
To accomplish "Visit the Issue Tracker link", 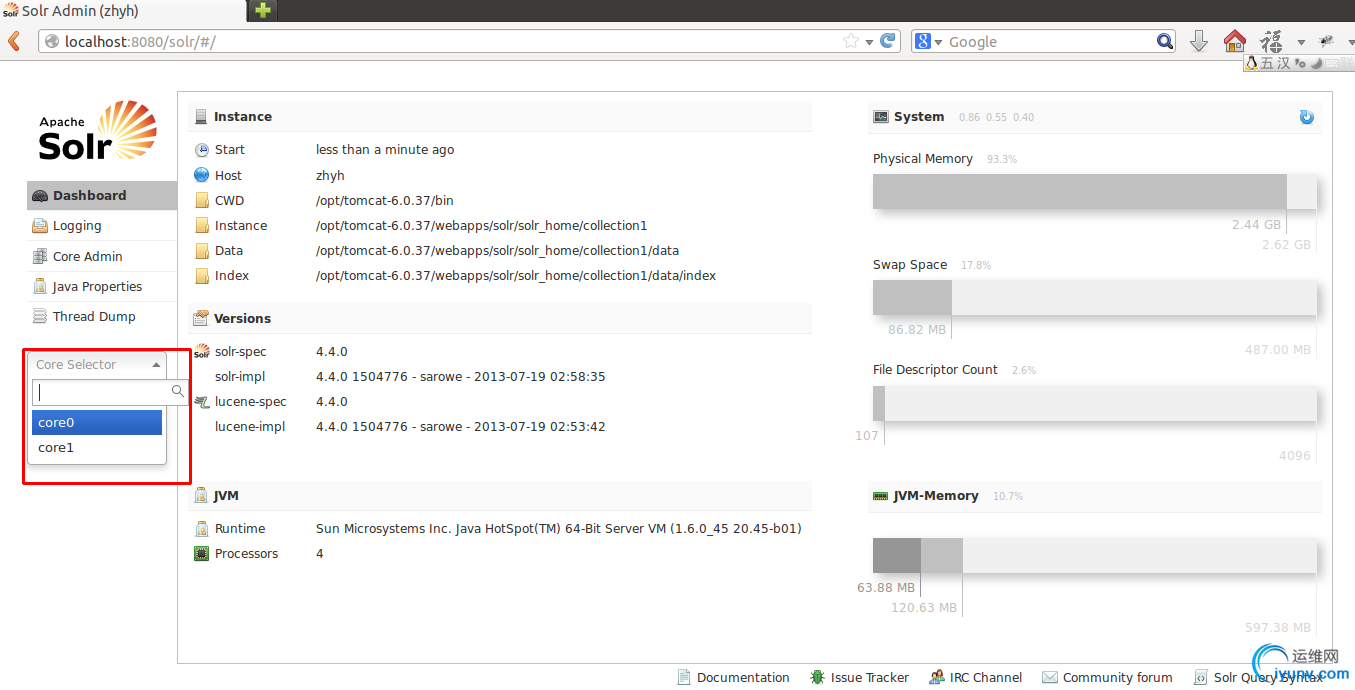I will [860, 677].
